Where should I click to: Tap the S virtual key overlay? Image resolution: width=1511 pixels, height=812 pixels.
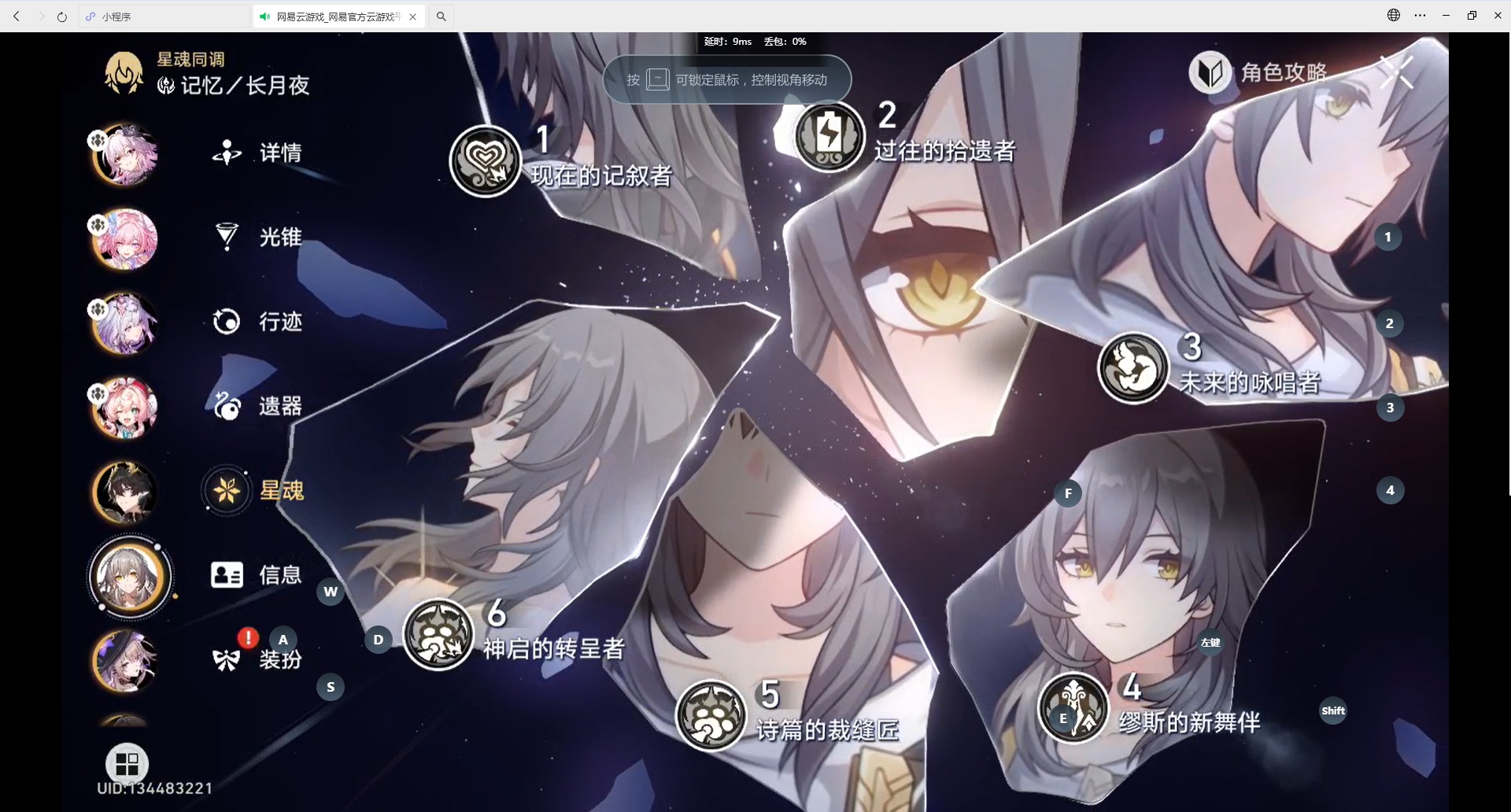(331, 687)
